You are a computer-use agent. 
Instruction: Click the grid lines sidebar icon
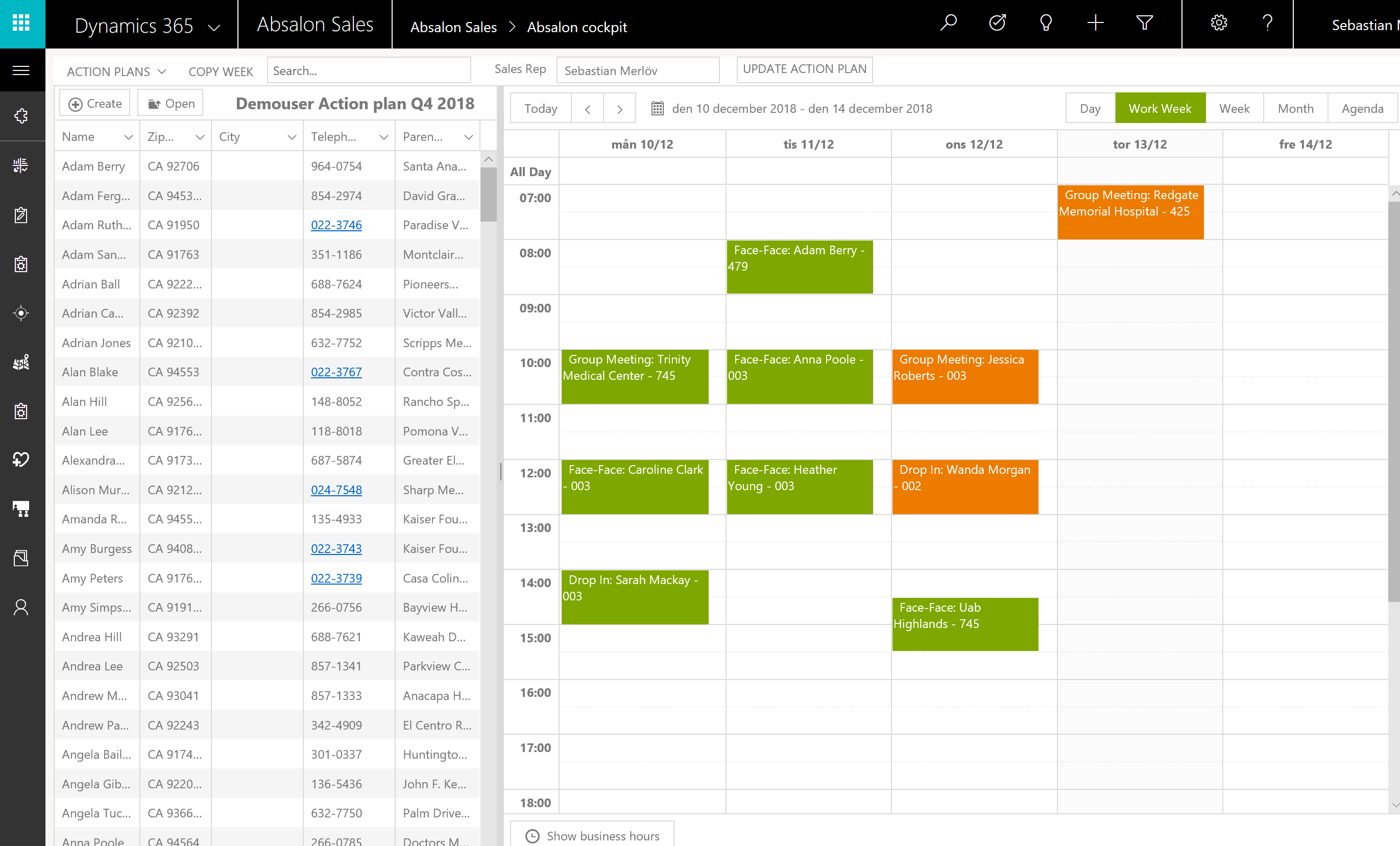[x=21, y=165]
